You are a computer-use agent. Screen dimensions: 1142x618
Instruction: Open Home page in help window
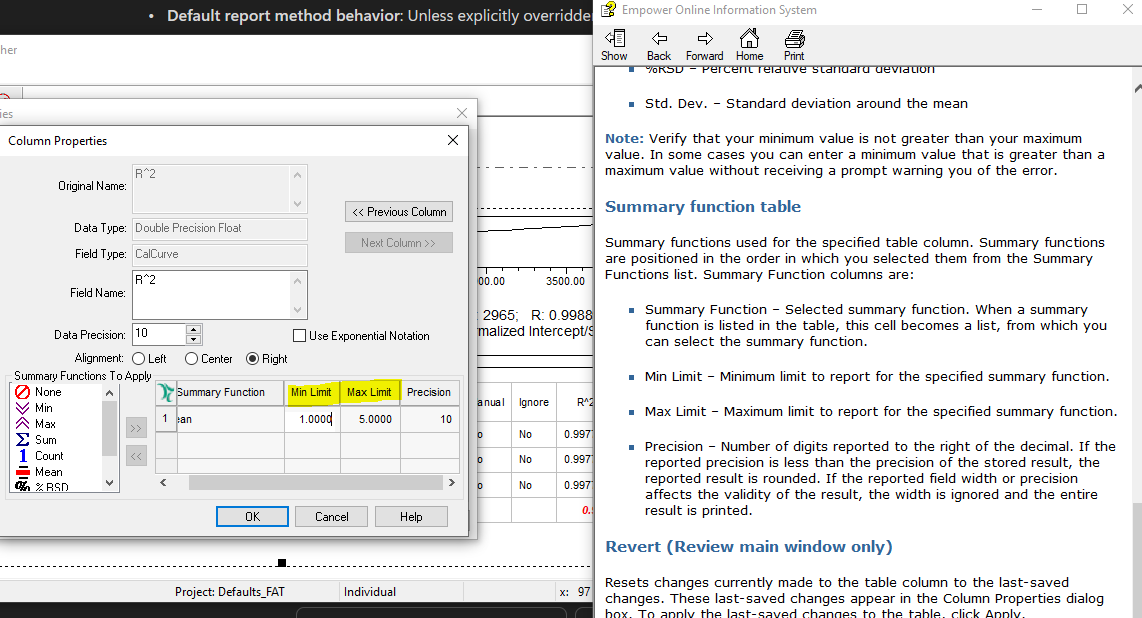pyautogui.click(x=749, y=45)
